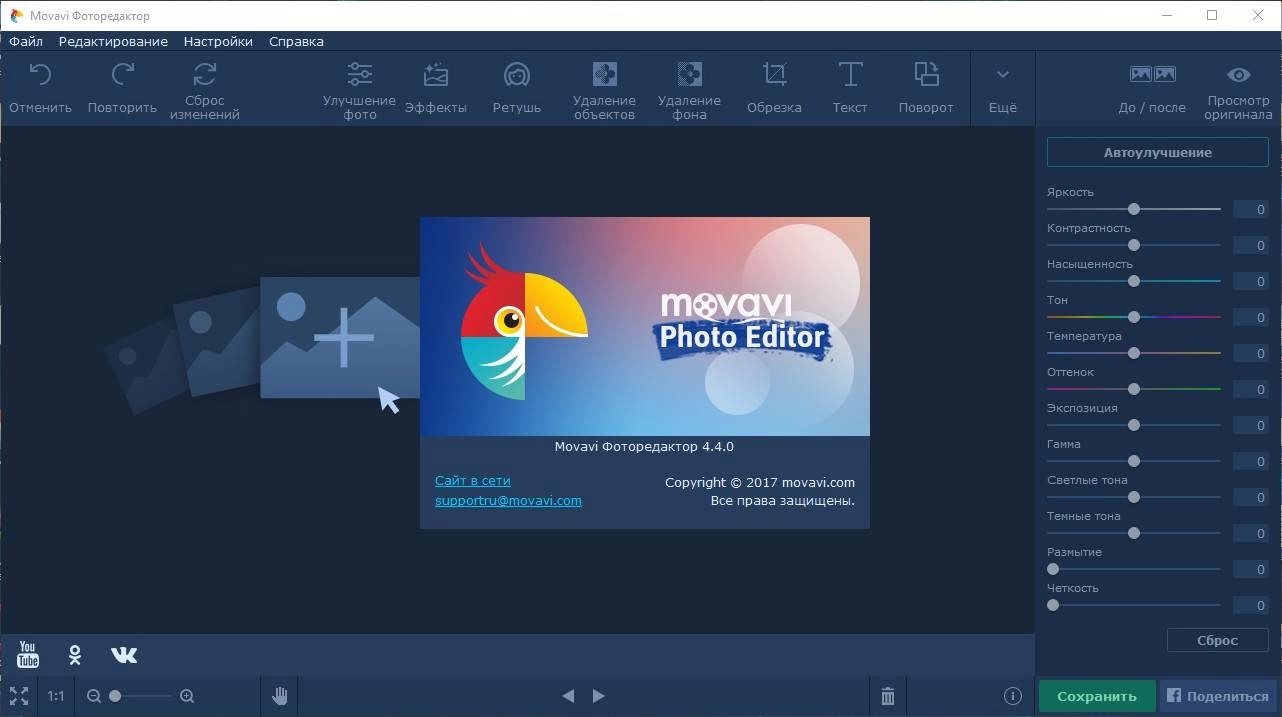The width and height of the screenshot is (1282, 717).
Task: Click the green Сохранить button
Action: pyautogui.click(x=1097, y=696)
